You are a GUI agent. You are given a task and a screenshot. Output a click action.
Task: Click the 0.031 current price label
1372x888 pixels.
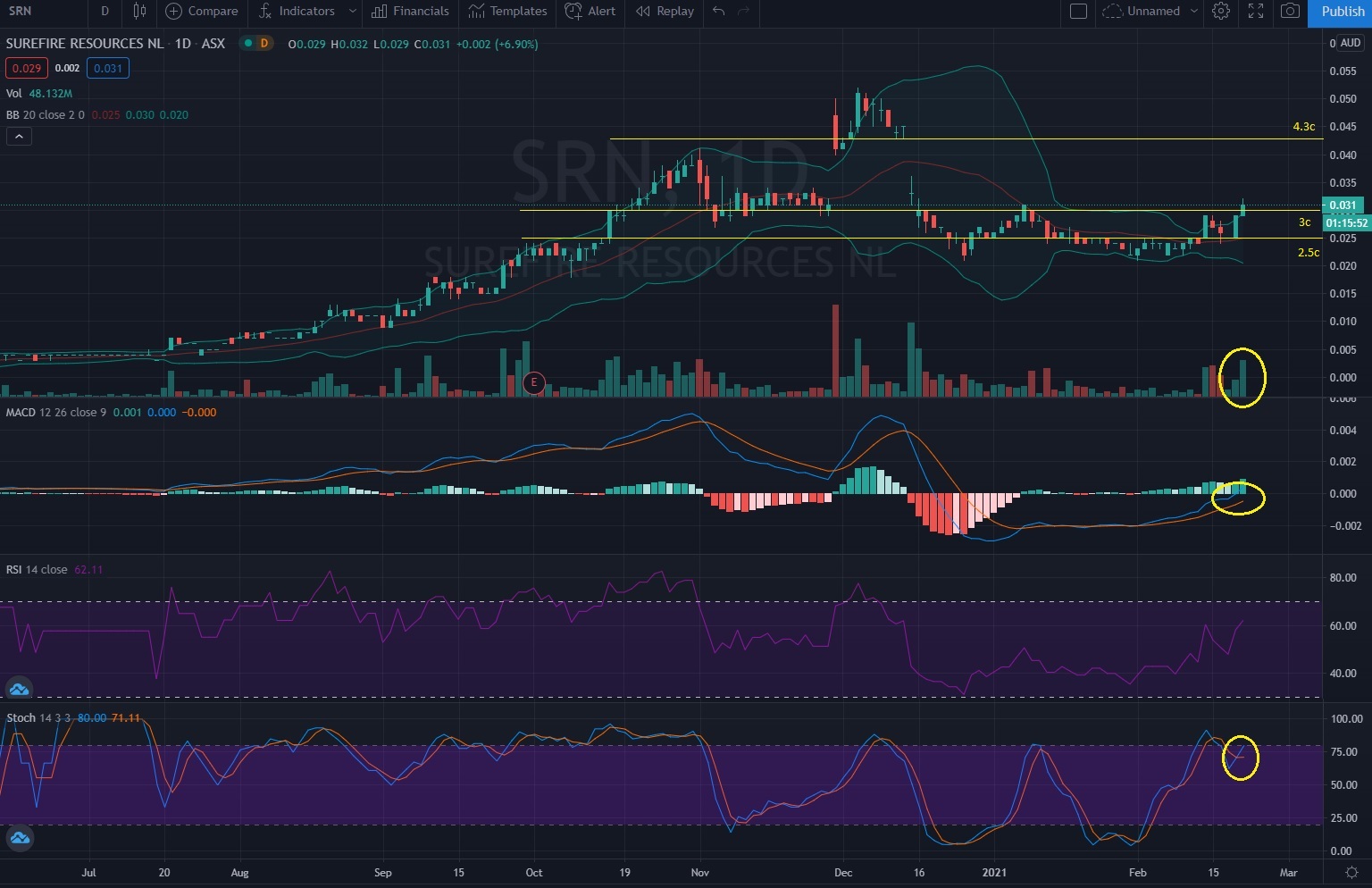pos(1343,205)
